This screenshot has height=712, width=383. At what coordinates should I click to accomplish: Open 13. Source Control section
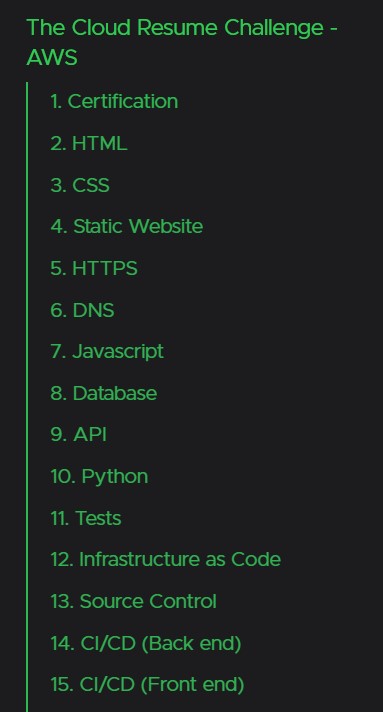click(x=134, y=601)
